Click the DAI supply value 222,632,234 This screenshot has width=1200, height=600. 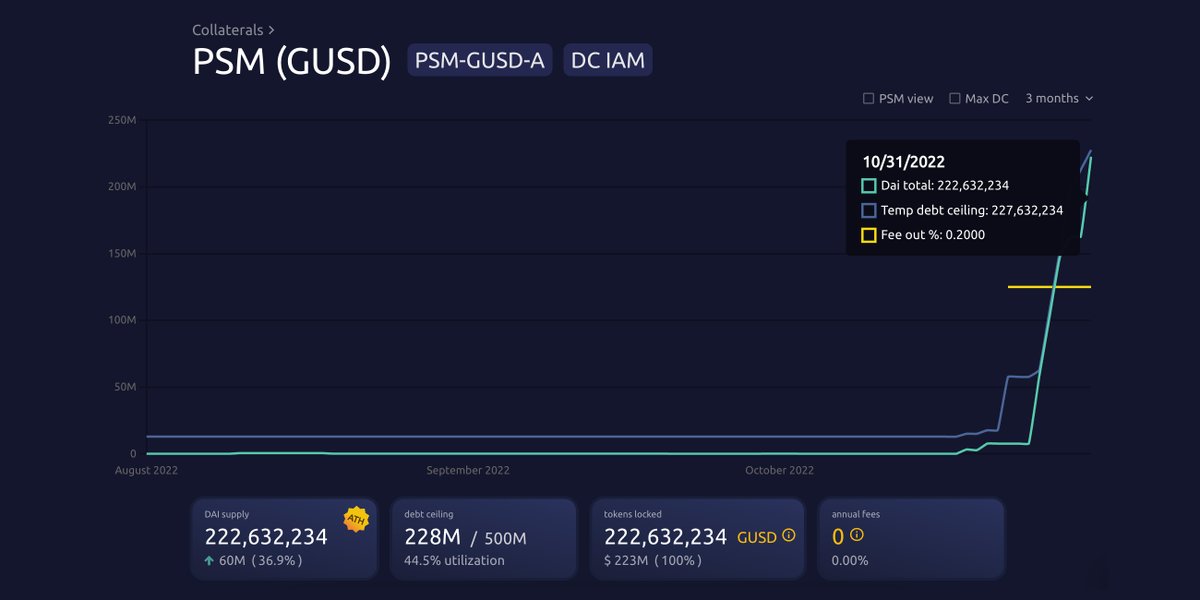coord(266,537)
